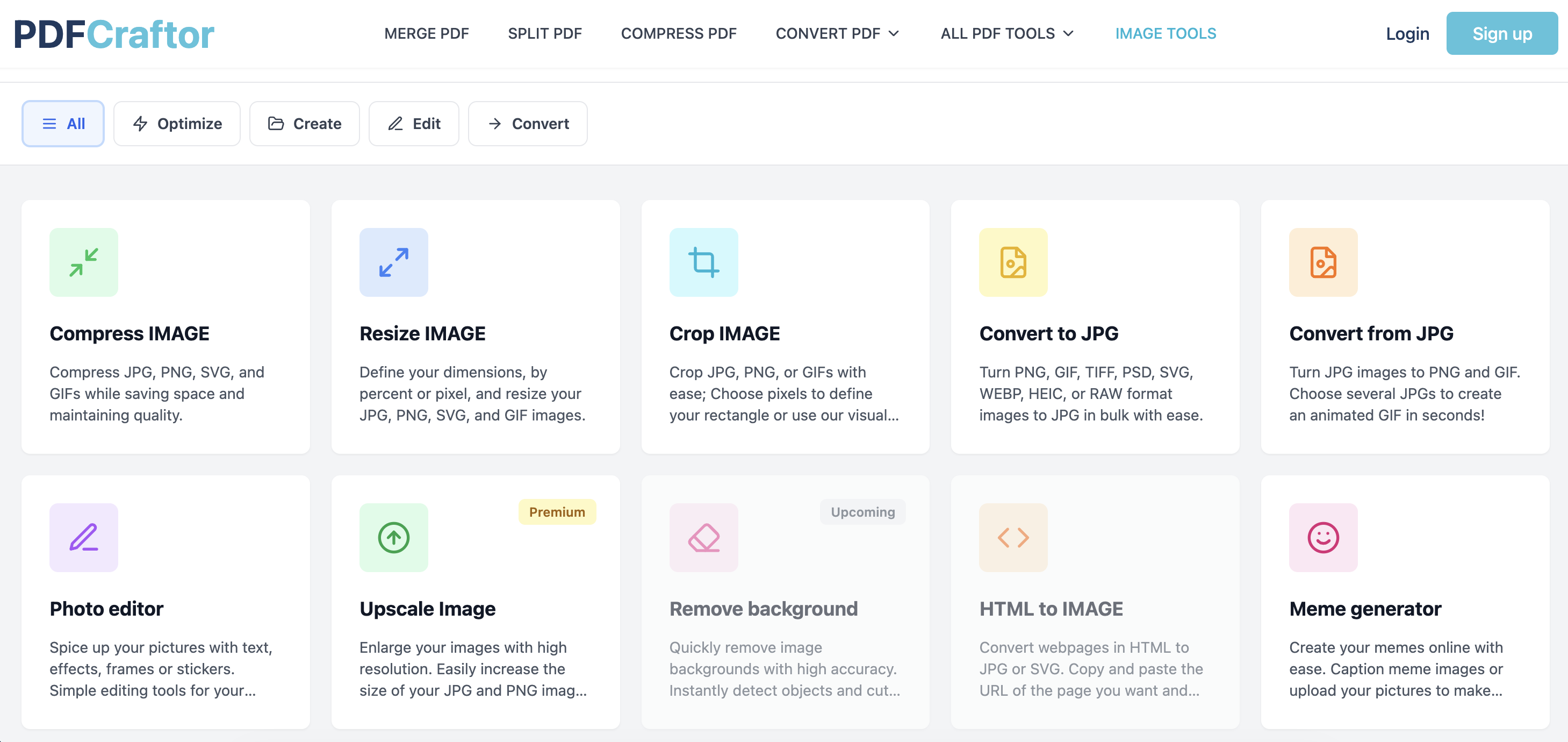Navigate to MERGE PDF

(x=426, y=33)
